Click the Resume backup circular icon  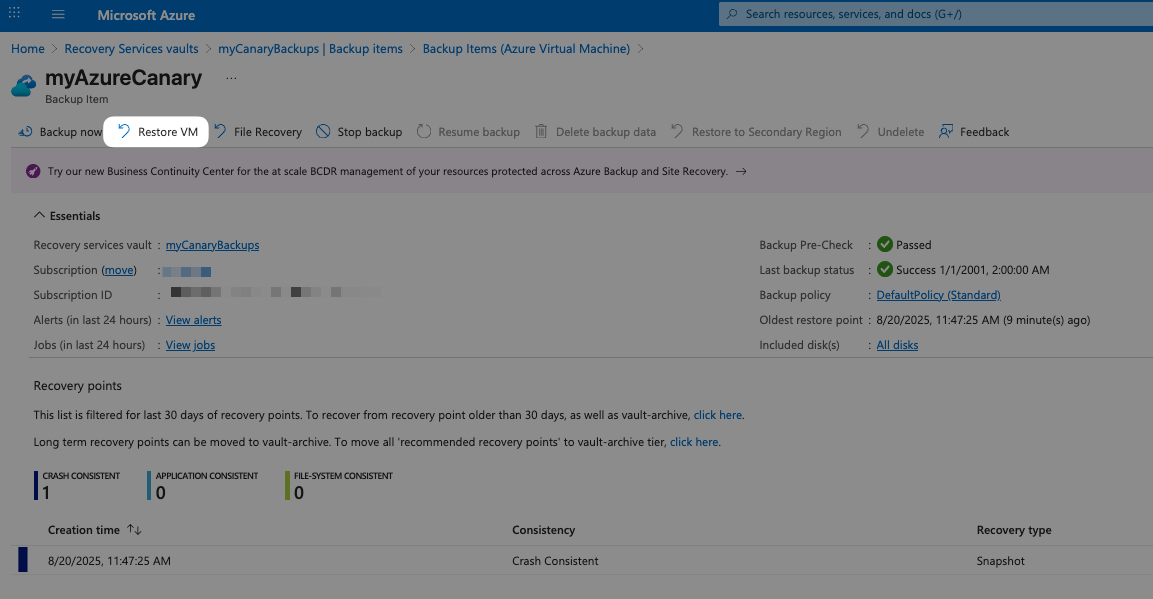click(424, 132)
